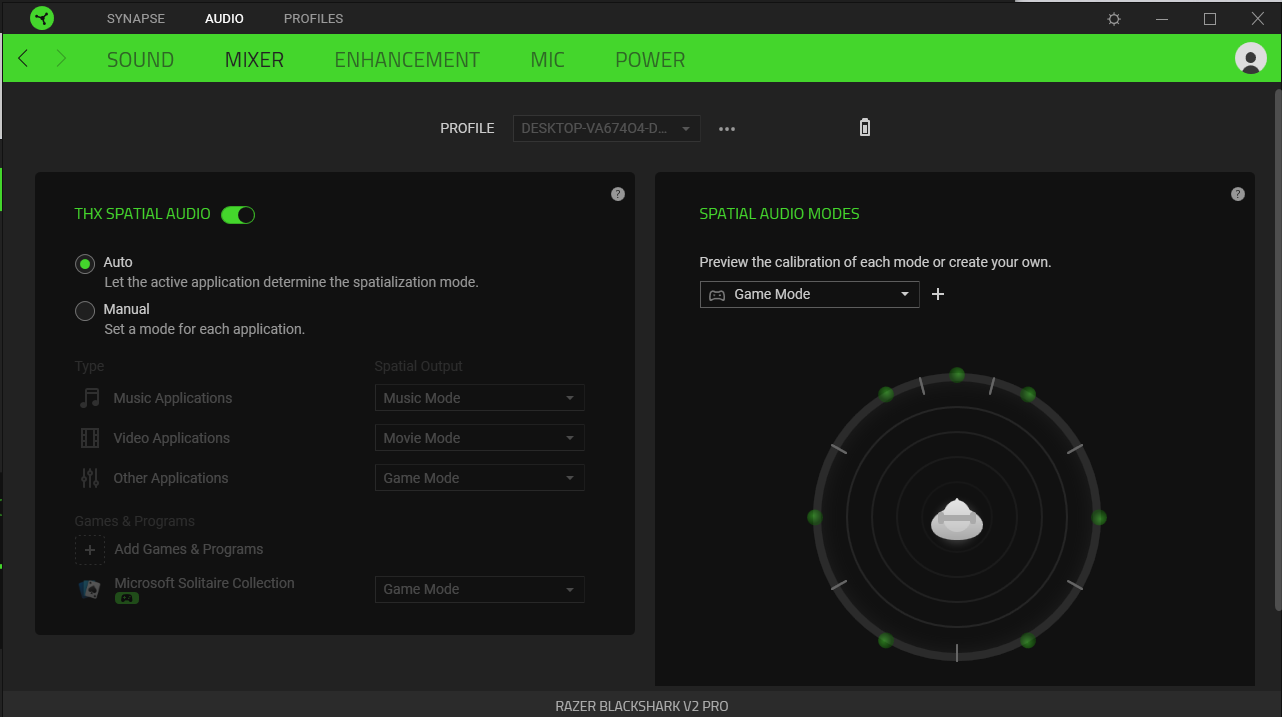Click Add Games & Programs label

coord(189,549)
